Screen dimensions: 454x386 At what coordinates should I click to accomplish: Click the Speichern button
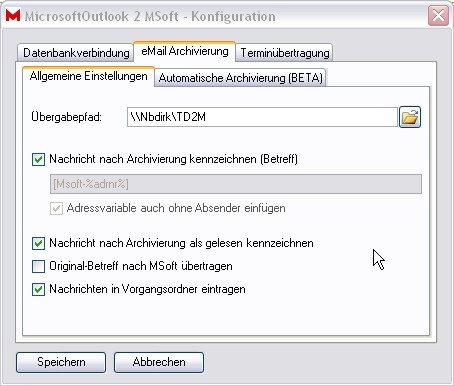[x=61, y=362]
